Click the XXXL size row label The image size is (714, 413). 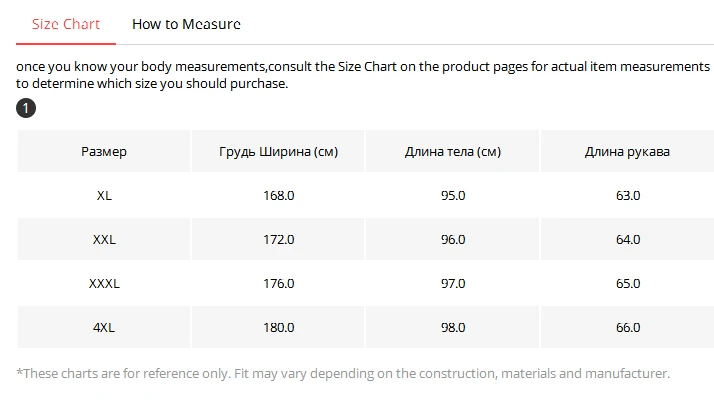(104, 283)
